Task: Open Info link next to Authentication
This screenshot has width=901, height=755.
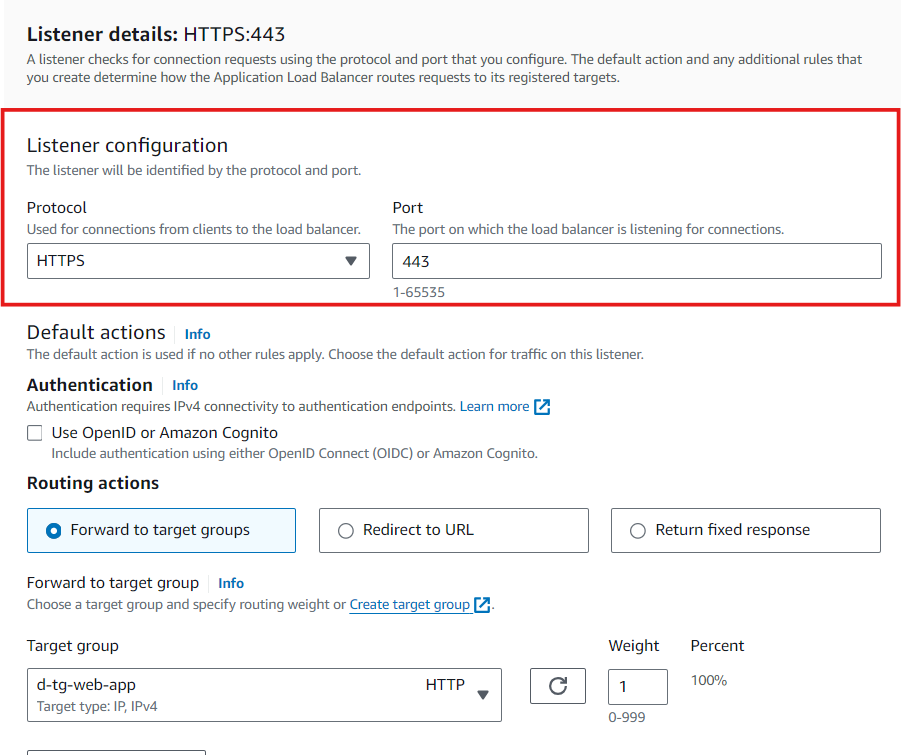Action: [x=185, y=385]
